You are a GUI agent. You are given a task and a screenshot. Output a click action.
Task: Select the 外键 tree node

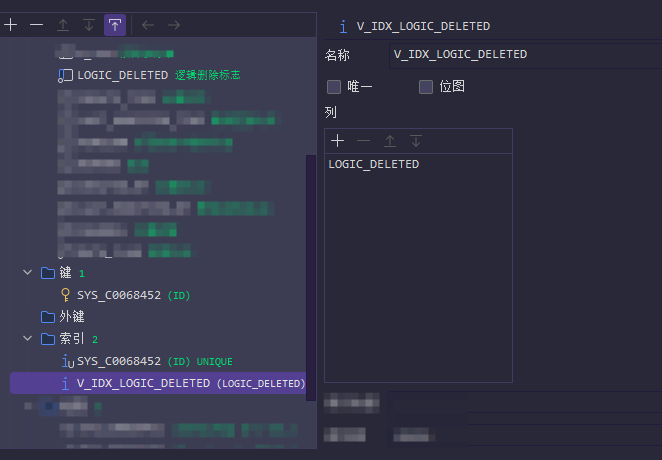click(158, 317)
